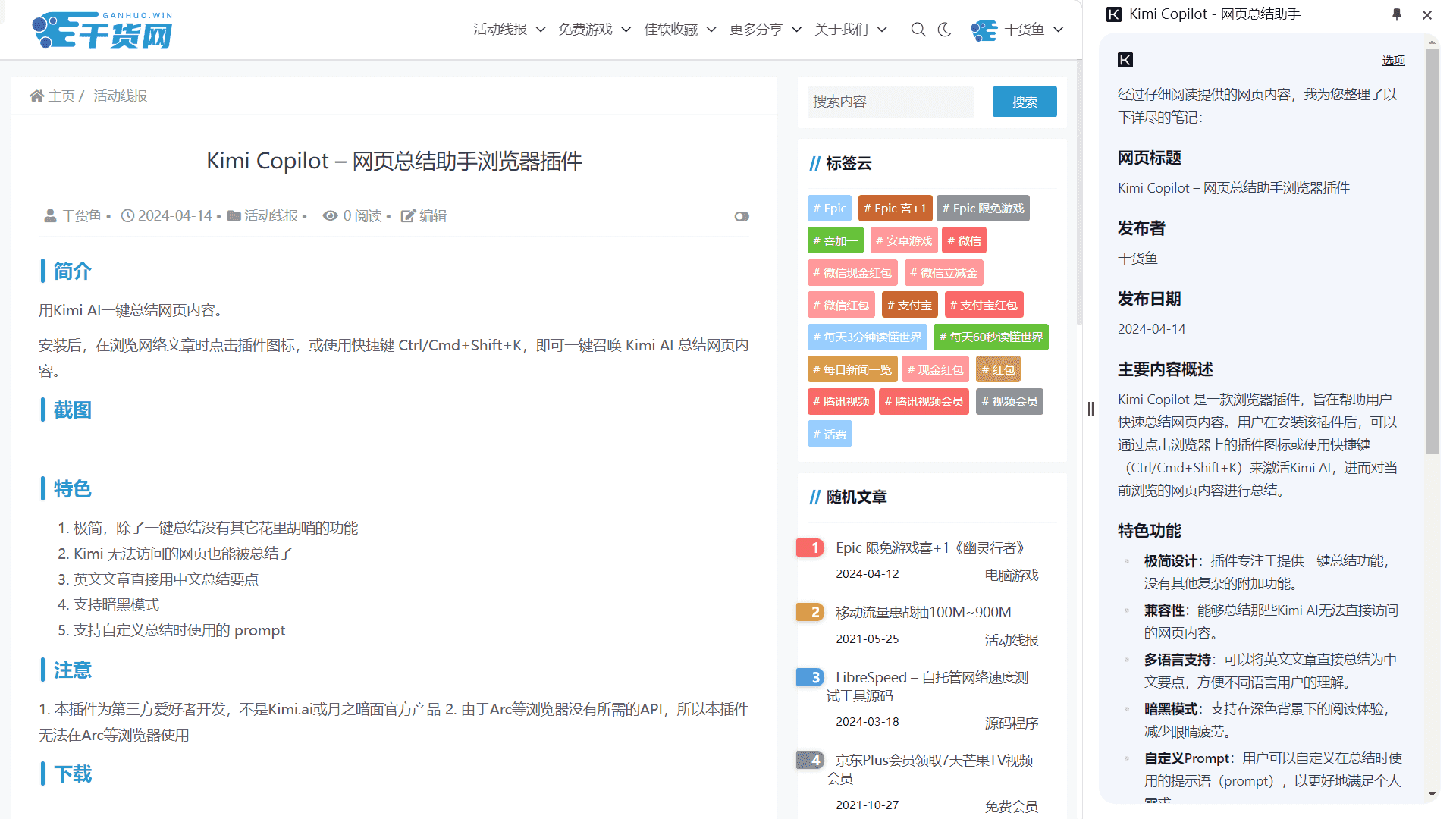This screenshot has width=1456, height=819.
Task: Click the 编辑 link in article meta
Action: (x=433, y=216)
